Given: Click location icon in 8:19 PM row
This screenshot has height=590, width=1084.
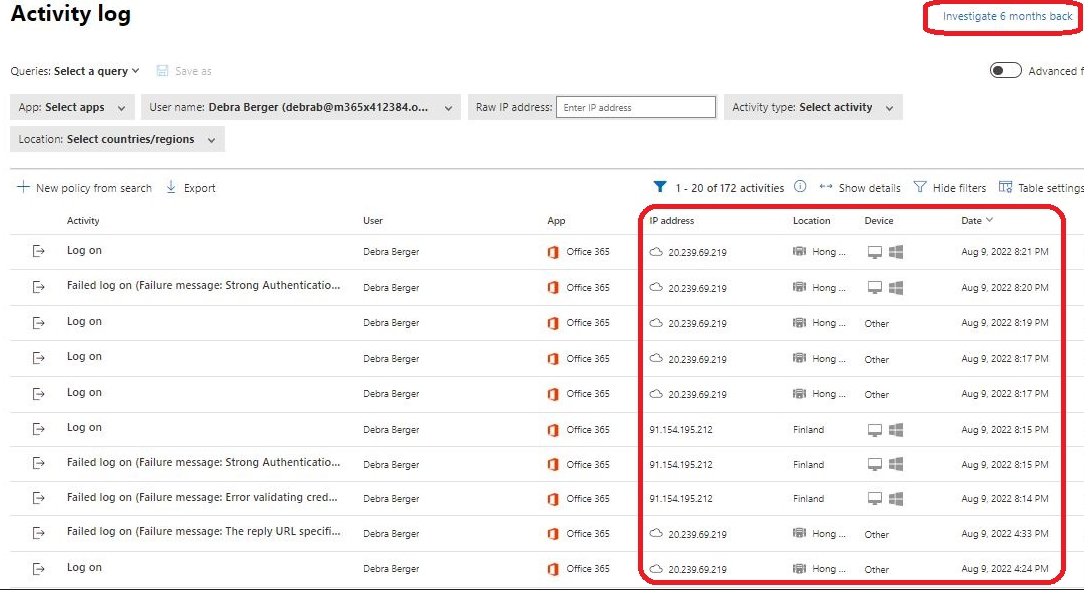Looking at the screenshot, I should [x=799, y=322].
